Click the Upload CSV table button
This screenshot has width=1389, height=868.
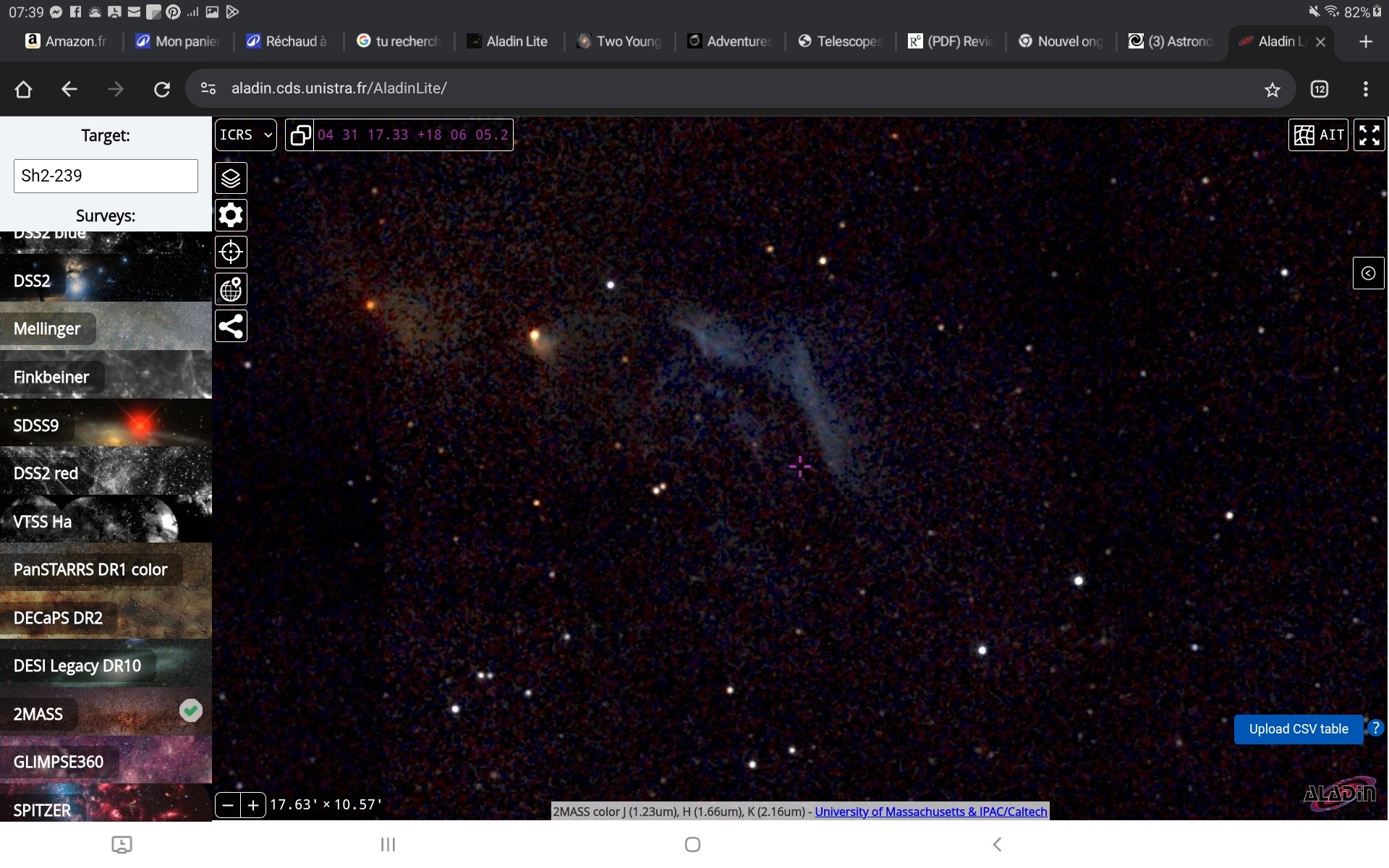click(x=1299, y=729)
